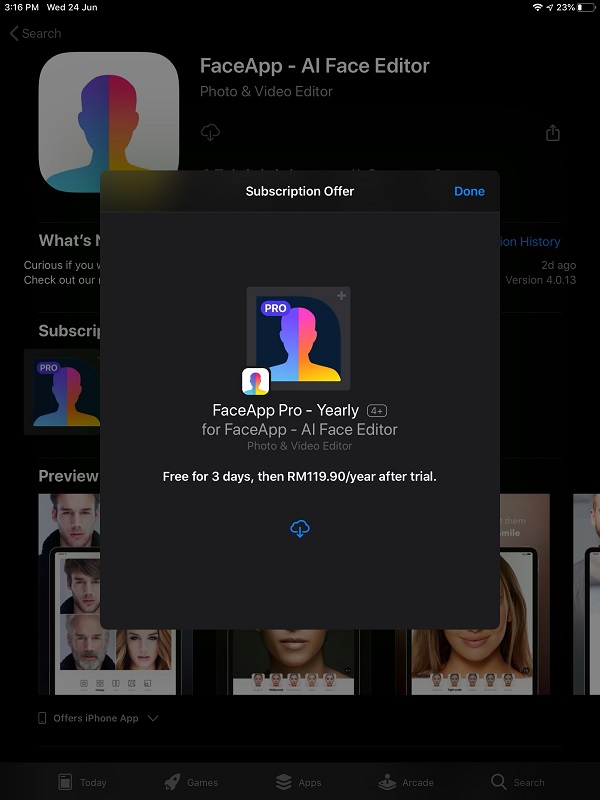Switch to the Arcade tab

click(x=405, y=782)
